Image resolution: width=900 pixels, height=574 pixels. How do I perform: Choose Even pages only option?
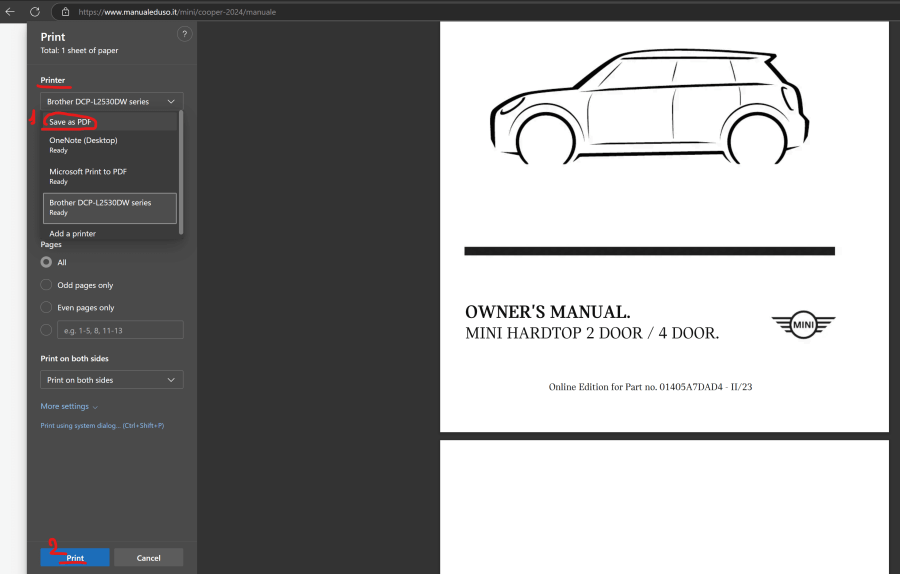(46, 308)
